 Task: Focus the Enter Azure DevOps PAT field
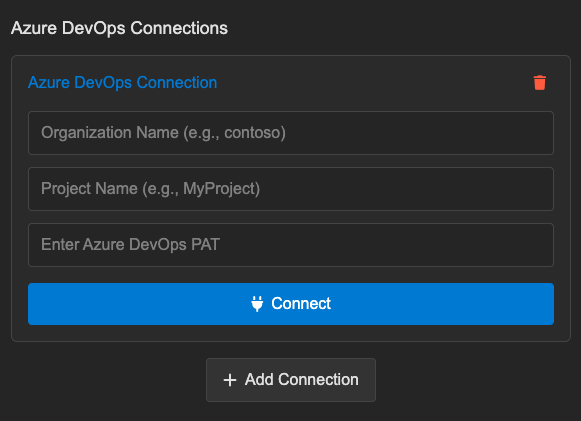291,245
